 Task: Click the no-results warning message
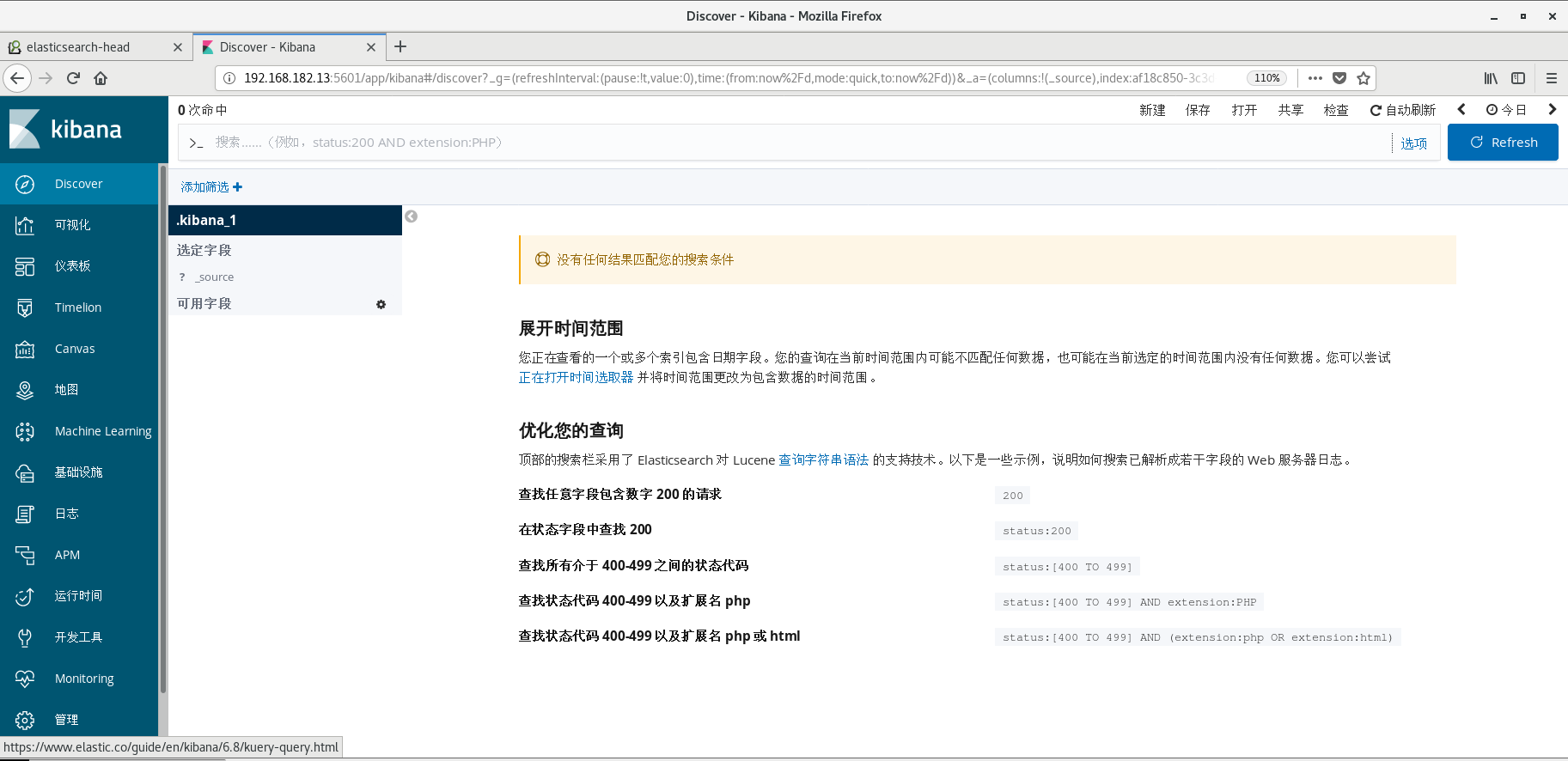pos(988,259)
